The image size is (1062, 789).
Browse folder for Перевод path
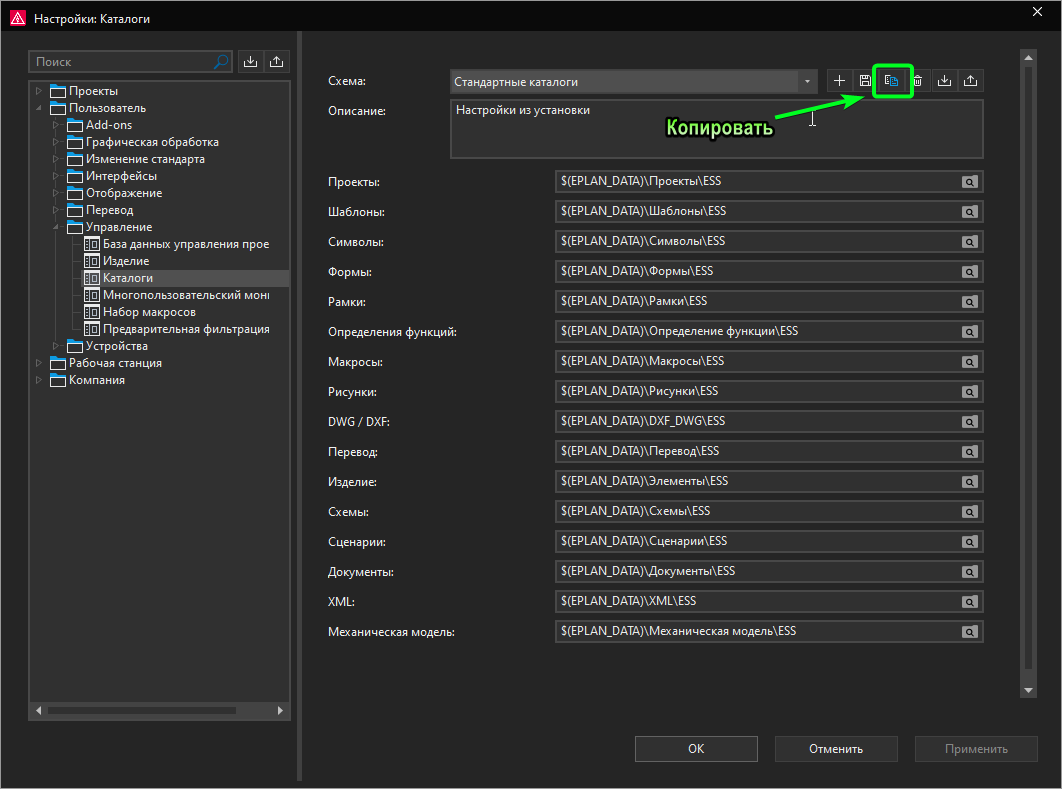tap(970, 452)
